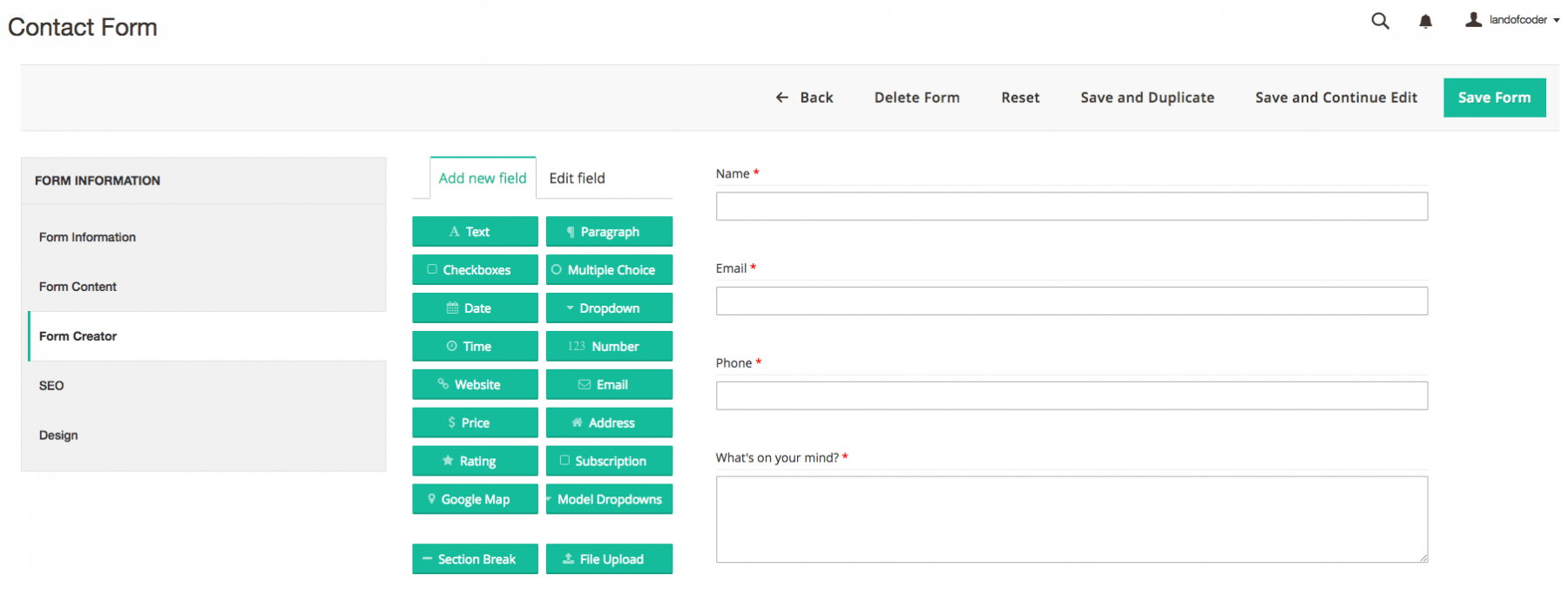The width and height of the screenshot is (1568, 615).
Task: Add a Website link field
Action: coord(475,385)
